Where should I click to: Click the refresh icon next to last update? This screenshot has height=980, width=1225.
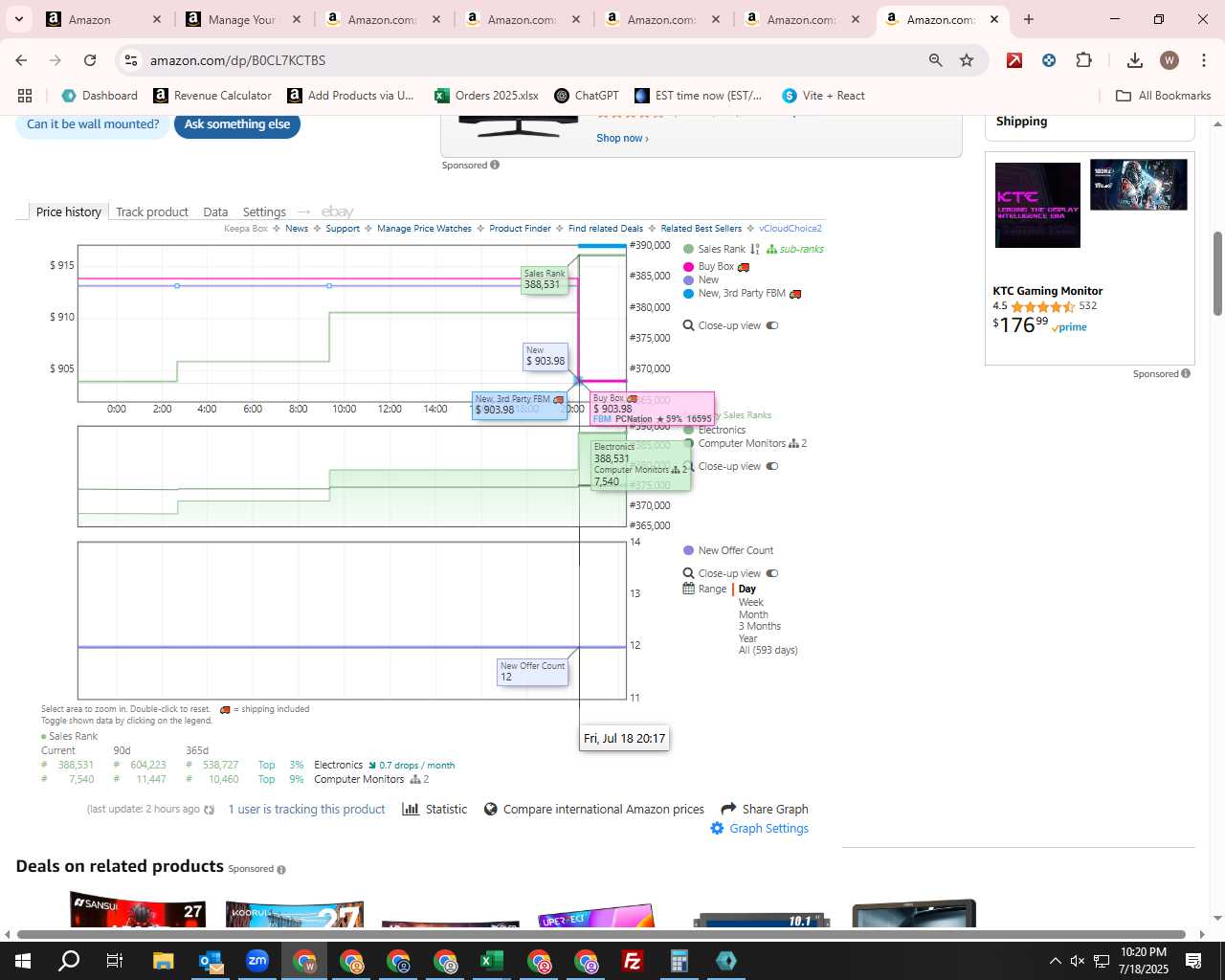point(210,810)
